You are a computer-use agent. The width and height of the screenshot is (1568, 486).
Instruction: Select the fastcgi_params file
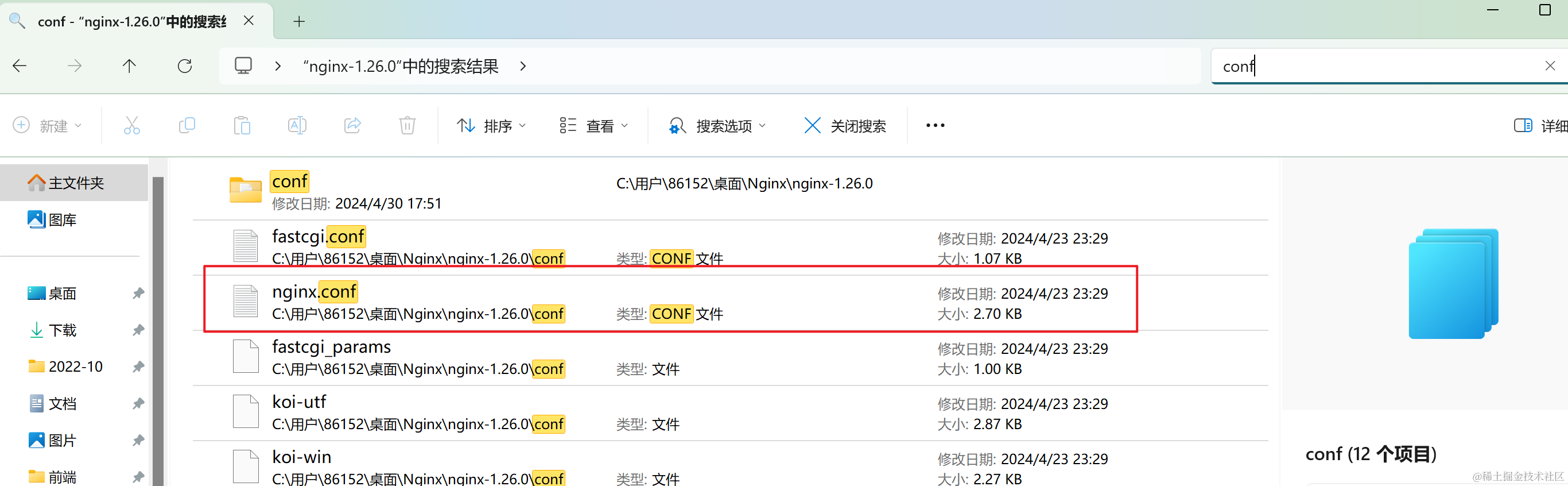point(731,357)
